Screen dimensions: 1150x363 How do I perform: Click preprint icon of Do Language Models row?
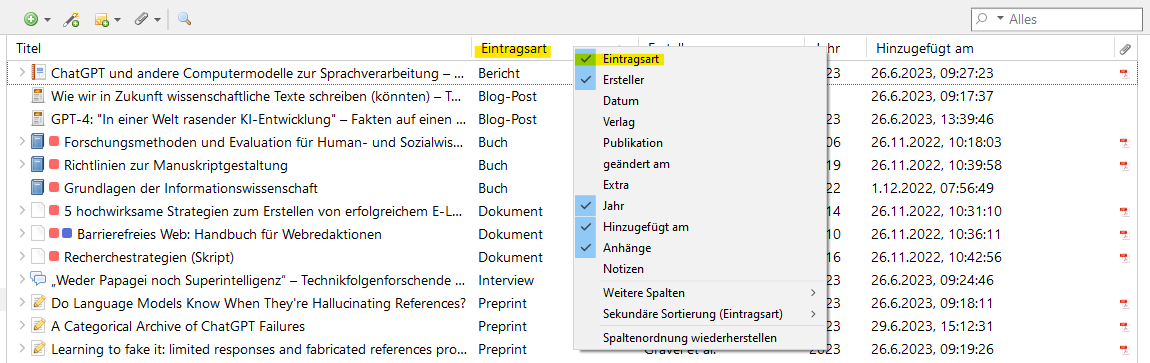click(x=38, y=302)
